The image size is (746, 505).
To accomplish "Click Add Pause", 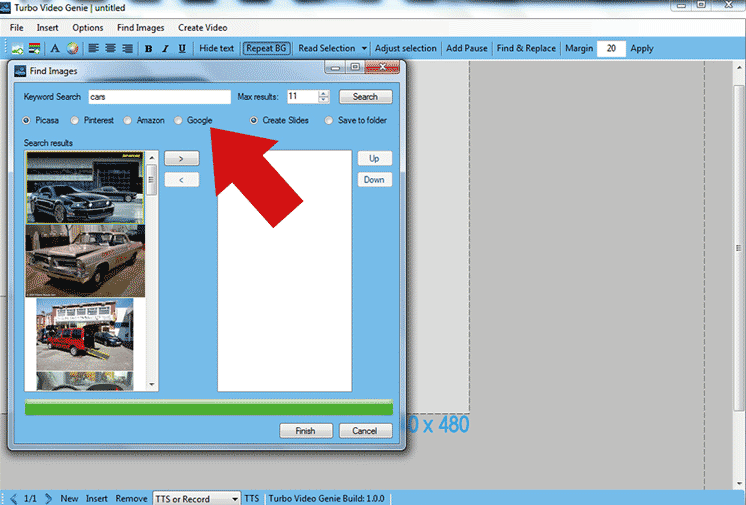I will click(467, 49).
